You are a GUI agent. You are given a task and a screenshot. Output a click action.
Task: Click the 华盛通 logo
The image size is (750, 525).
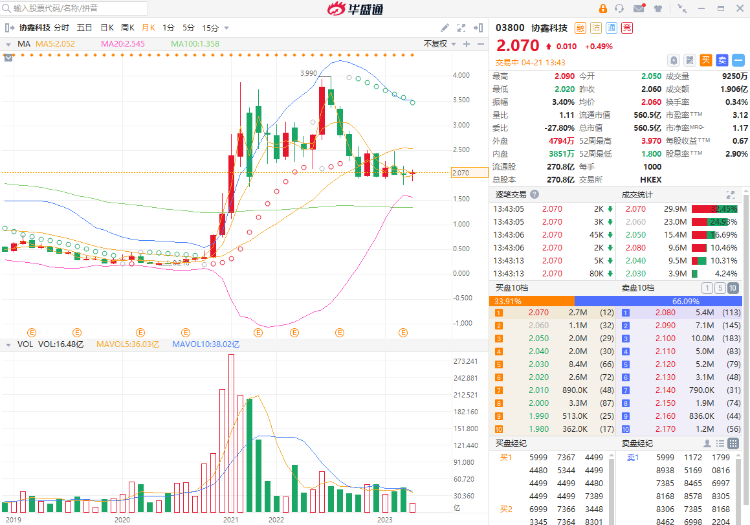355,9
